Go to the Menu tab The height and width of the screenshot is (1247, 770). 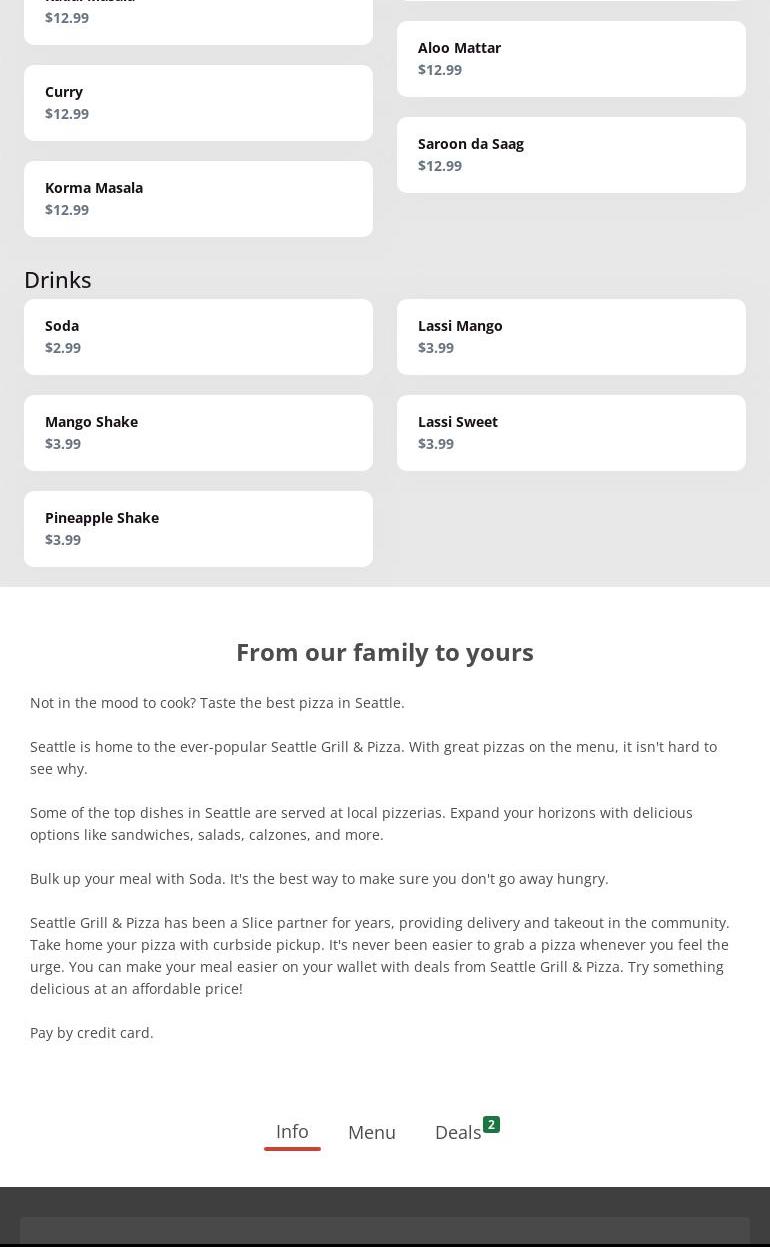[372, 1132]
